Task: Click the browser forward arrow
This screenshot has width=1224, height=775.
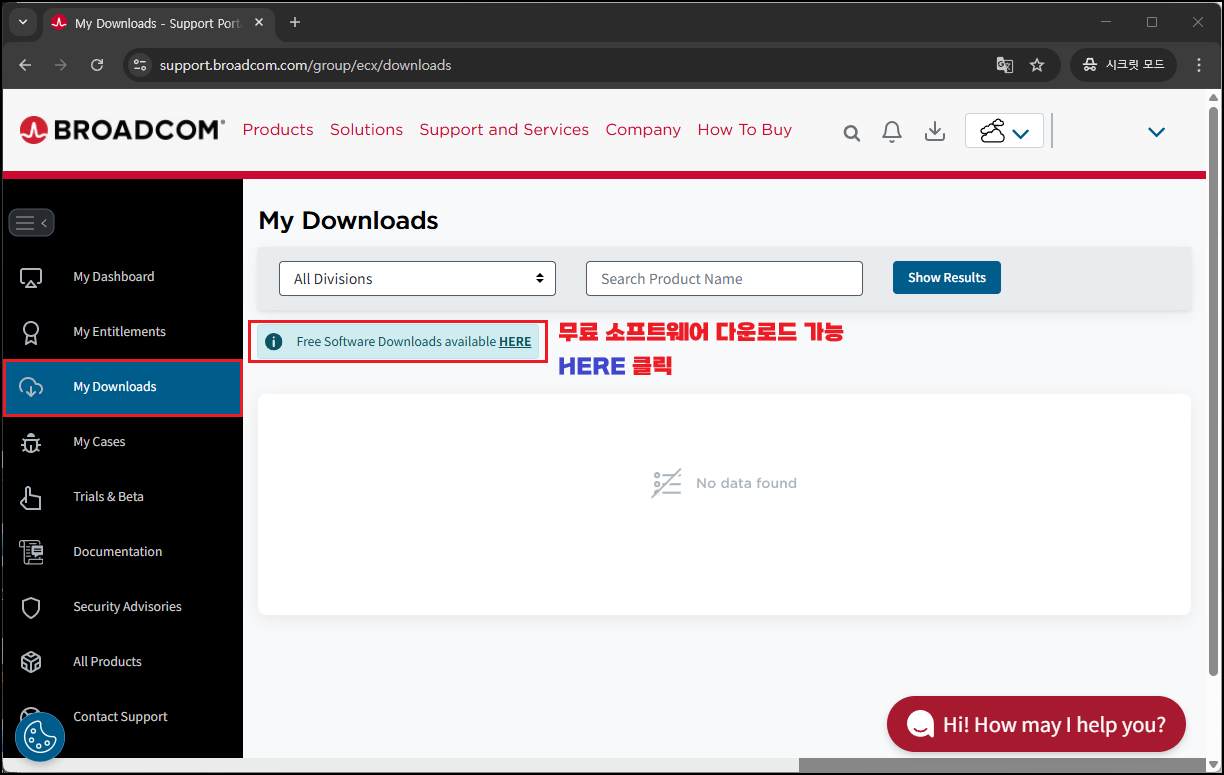Action: (x=61, y=65)
